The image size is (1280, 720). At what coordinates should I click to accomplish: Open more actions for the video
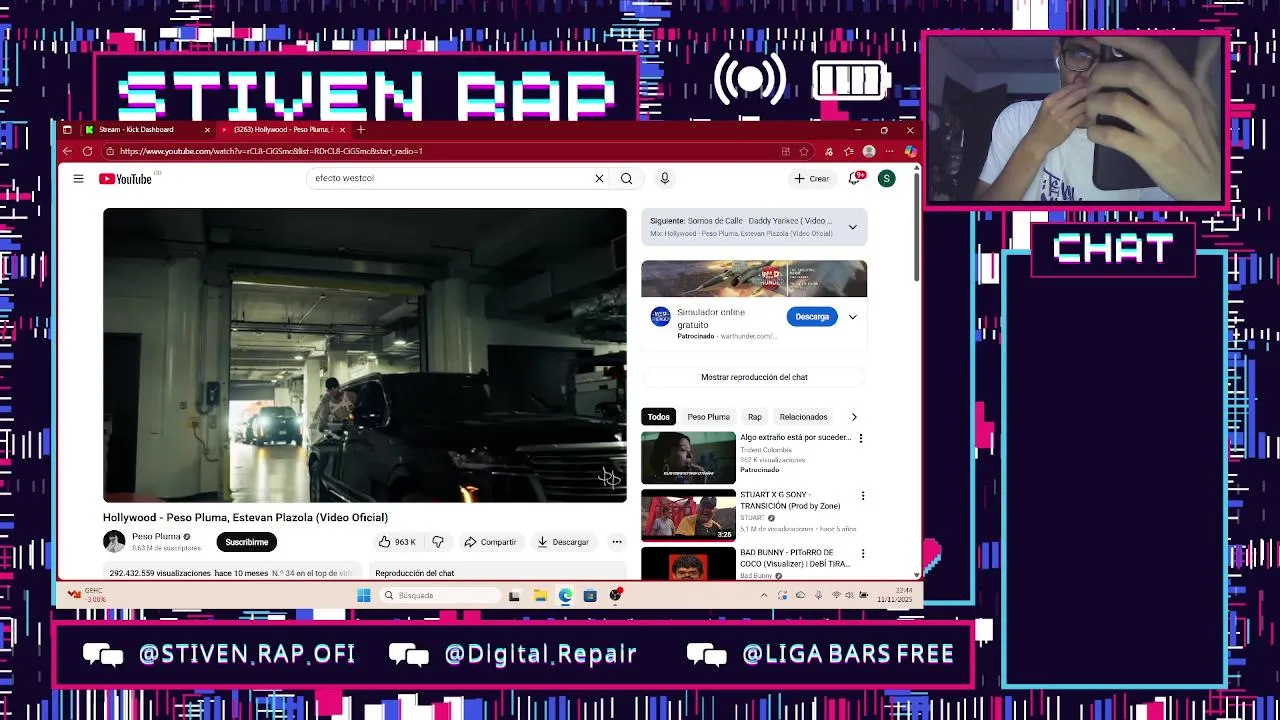[x=617, y=542]
